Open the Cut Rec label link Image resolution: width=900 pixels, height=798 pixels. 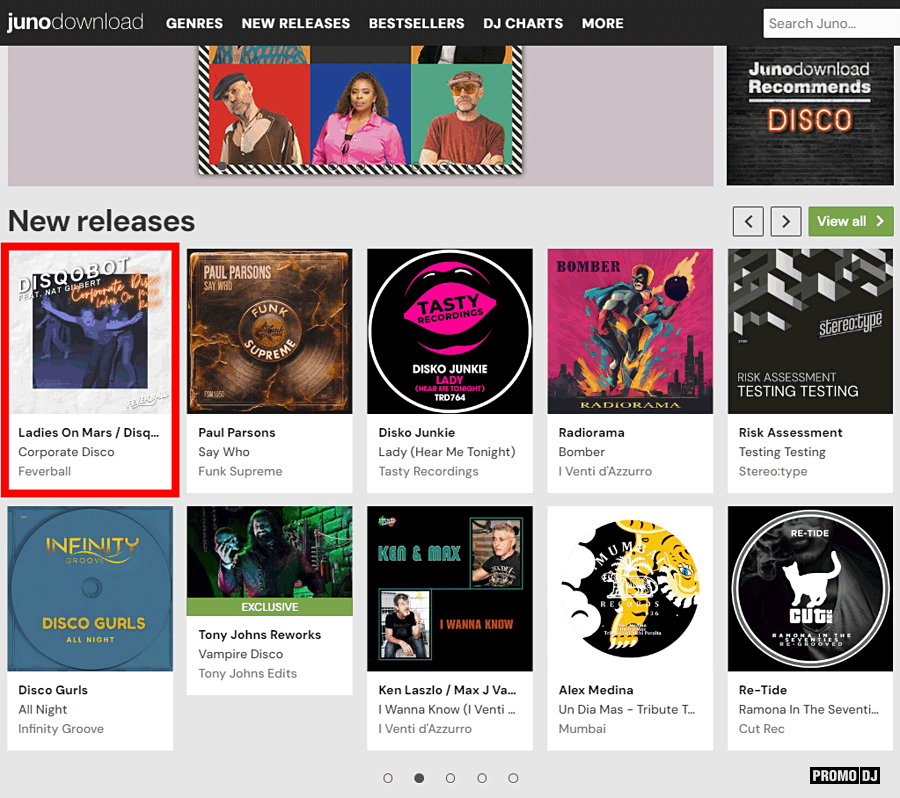pyautogui.click(x=761, y=729)
